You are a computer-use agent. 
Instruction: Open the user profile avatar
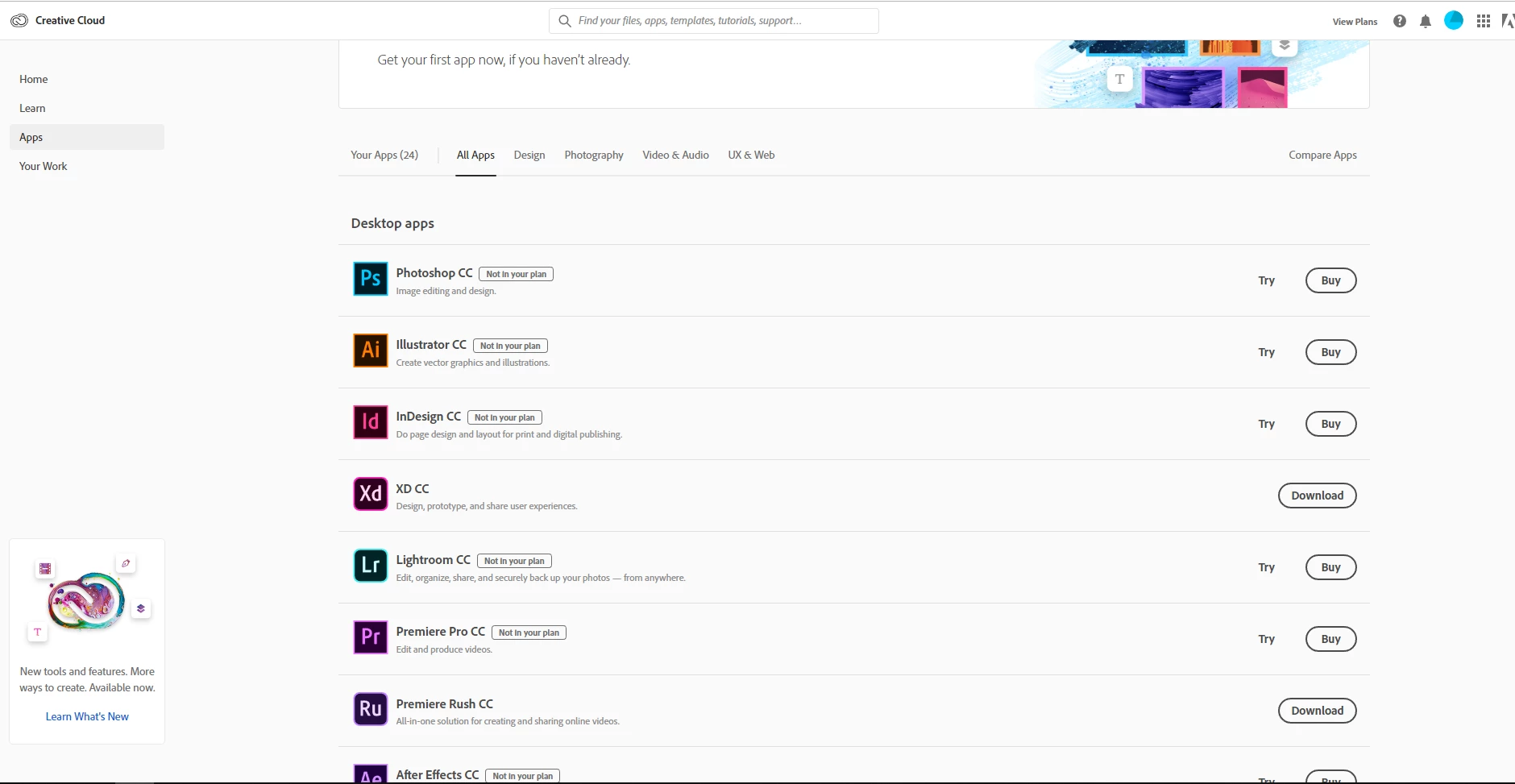click(1454, 21)
